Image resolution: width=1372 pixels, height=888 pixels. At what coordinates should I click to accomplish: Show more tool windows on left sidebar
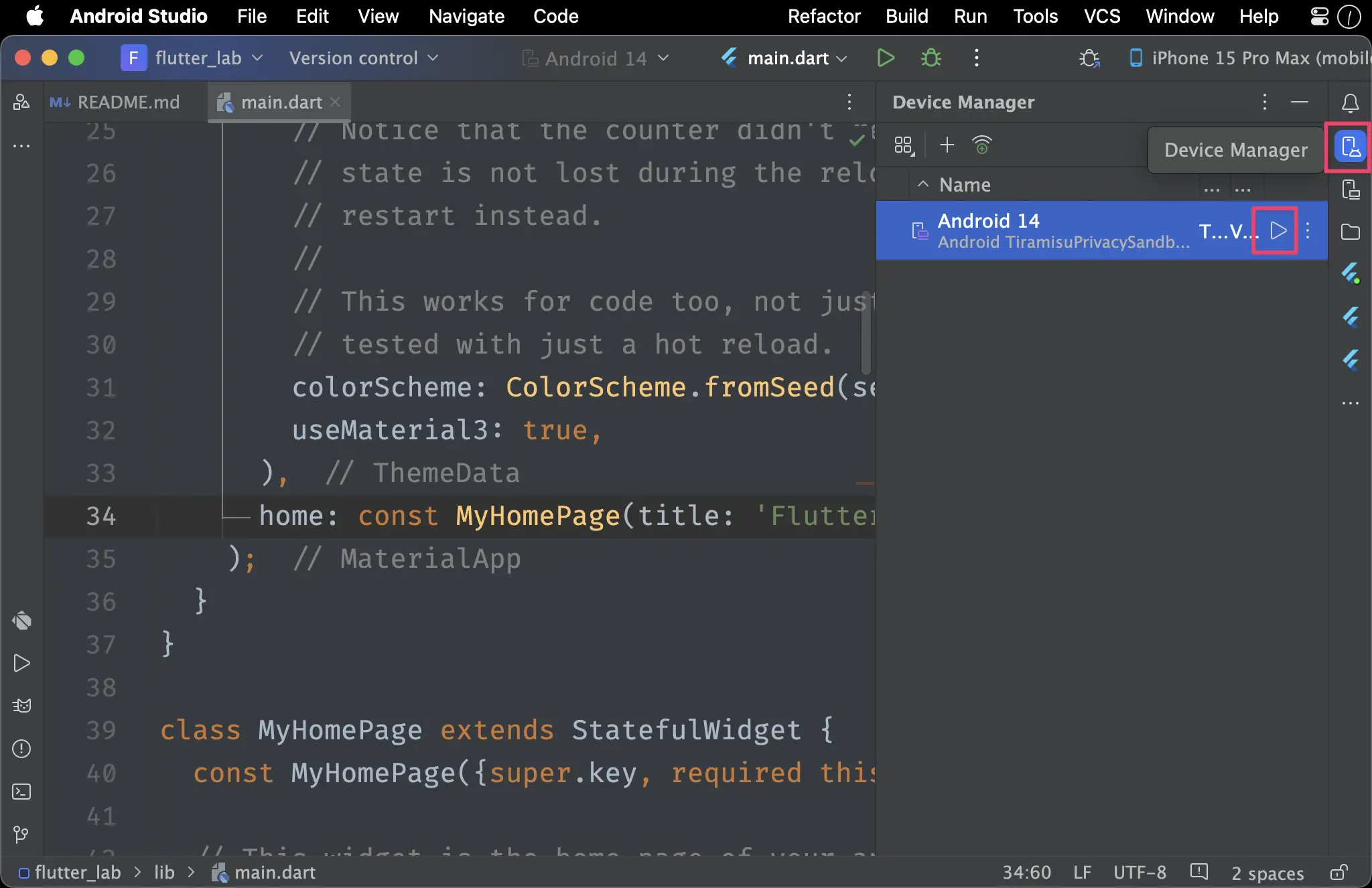[x=21, y=146]
